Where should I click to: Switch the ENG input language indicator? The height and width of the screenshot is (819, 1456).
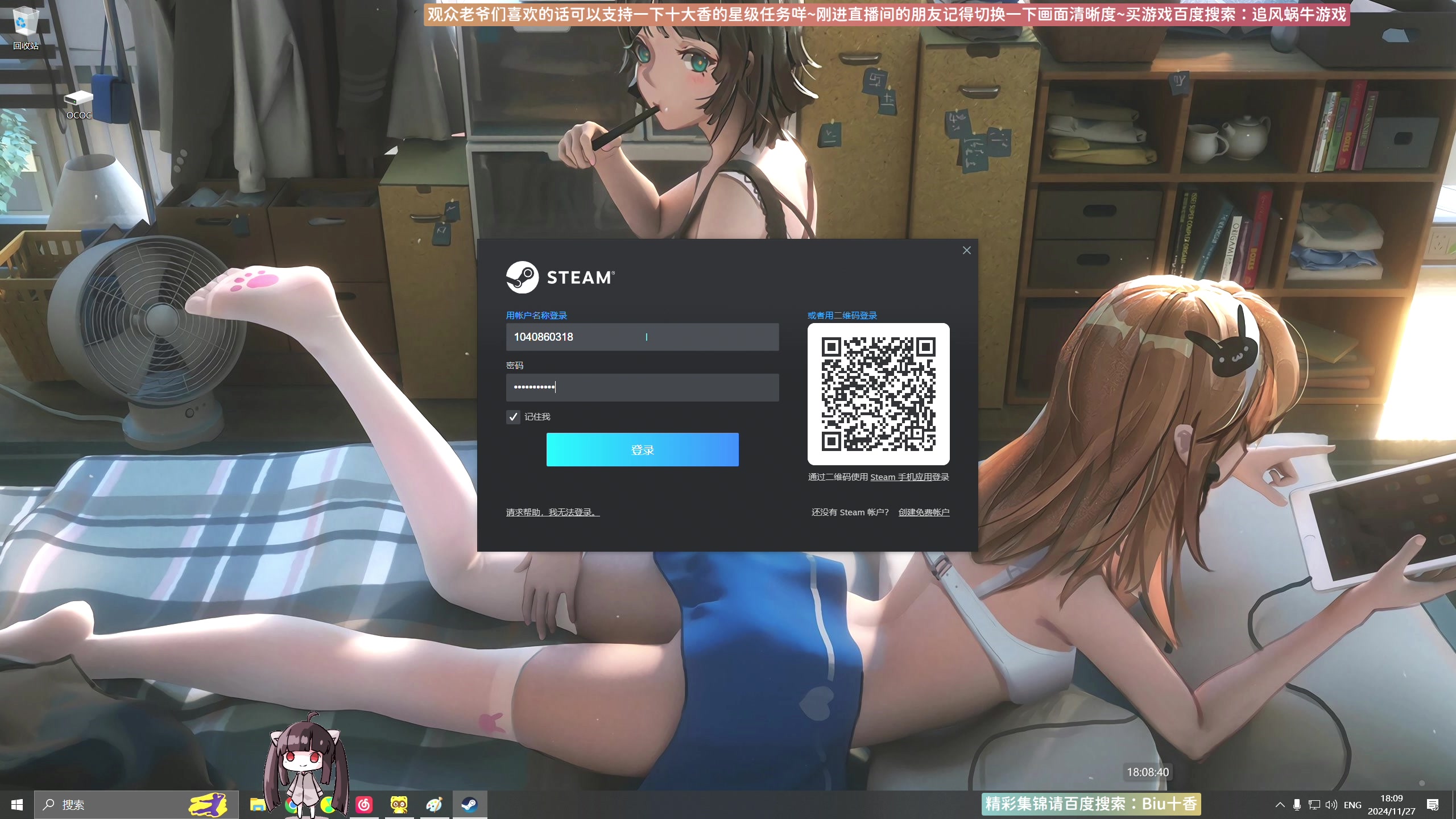(x=1352, y=804)
